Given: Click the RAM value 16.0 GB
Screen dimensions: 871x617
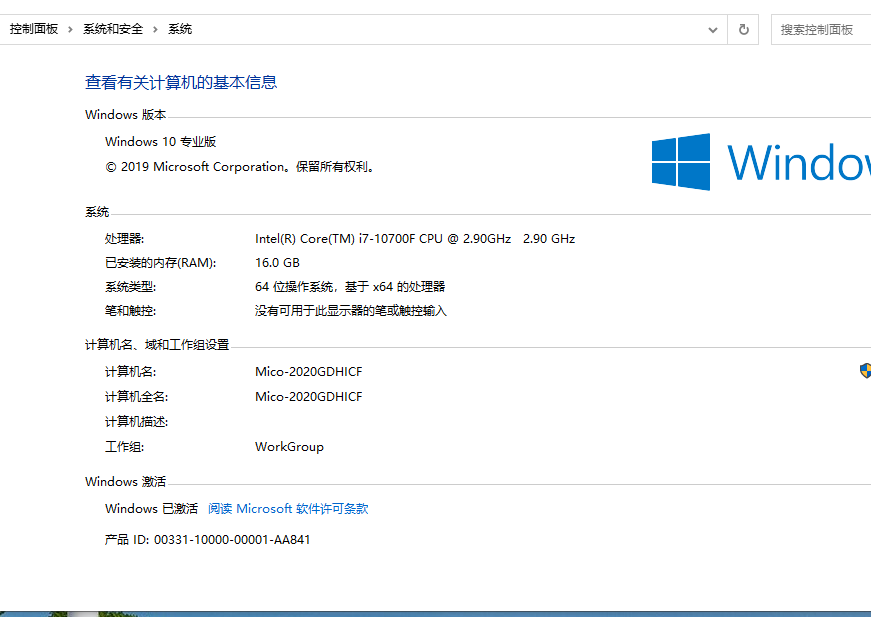Looking at the screenshot, I should (277, 263).
